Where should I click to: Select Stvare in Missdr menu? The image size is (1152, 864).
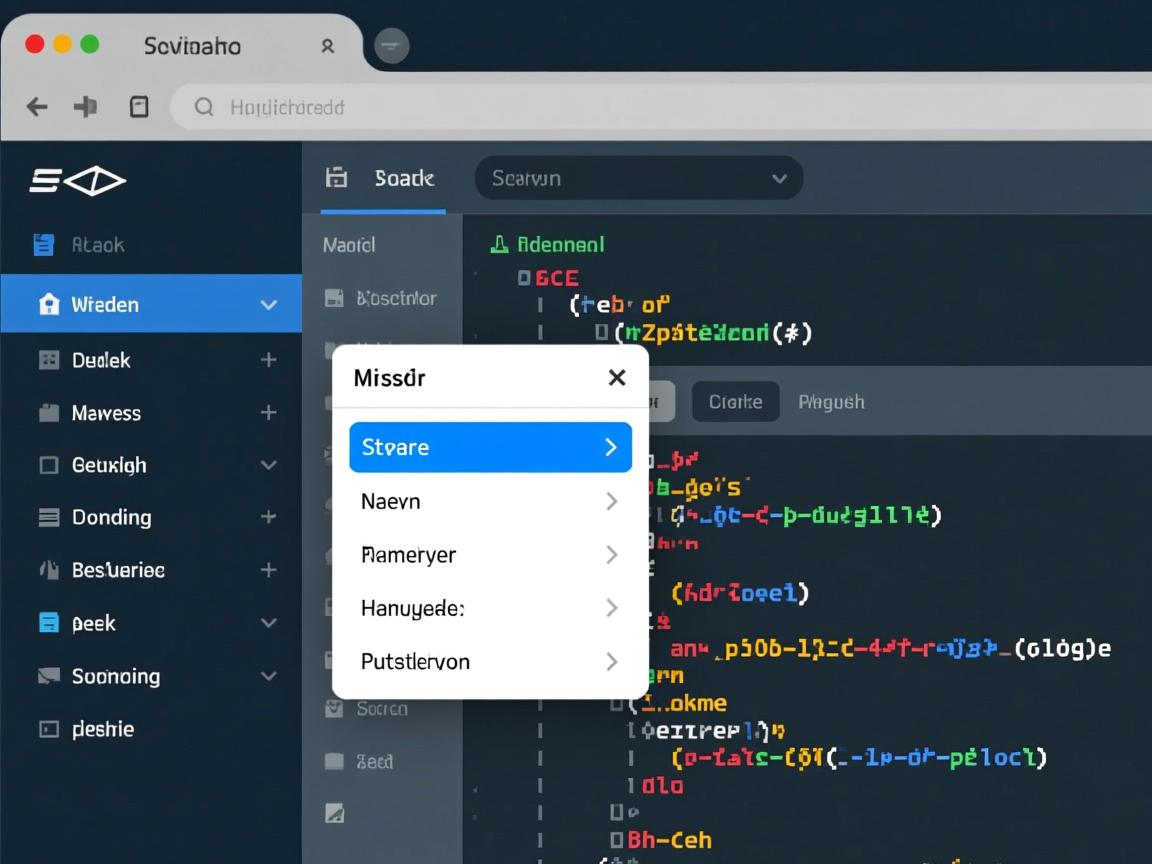tap(490, 447)
